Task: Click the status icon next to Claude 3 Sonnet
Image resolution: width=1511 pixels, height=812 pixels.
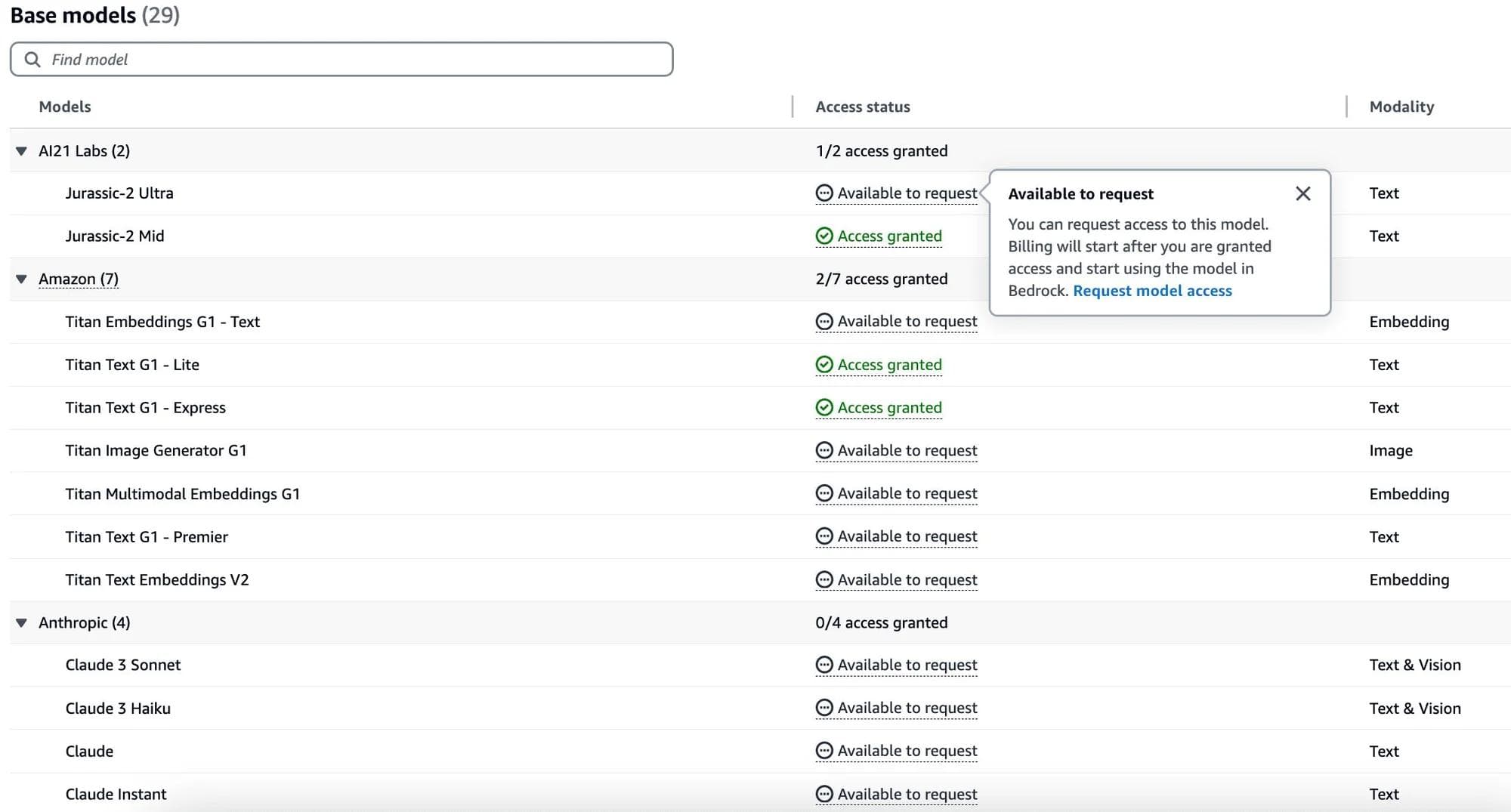Action: (x=823, y=665)
